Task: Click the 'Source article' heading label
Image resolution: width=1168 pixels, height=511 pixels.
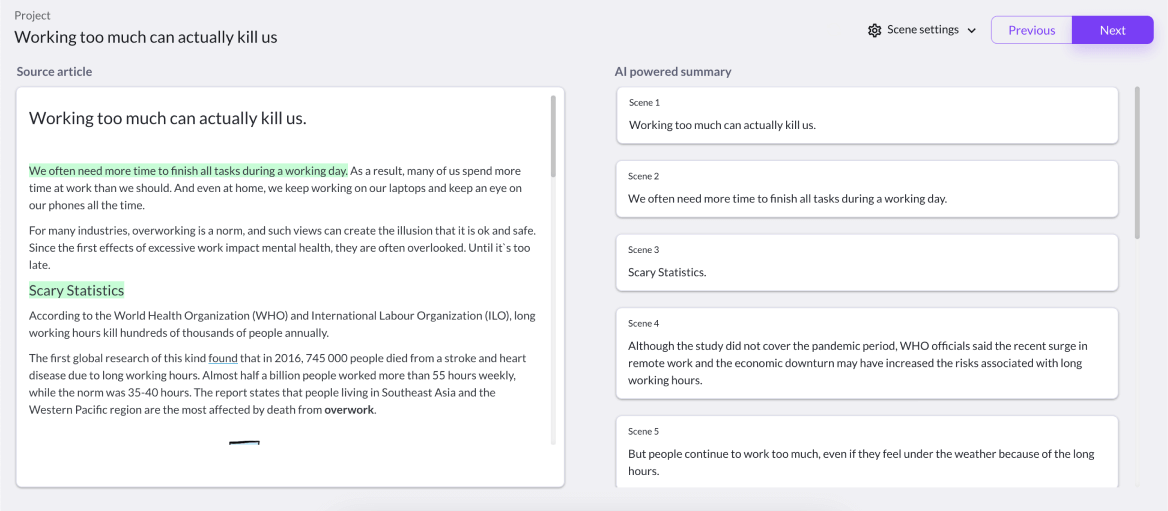Action: [x=54, y=72]
